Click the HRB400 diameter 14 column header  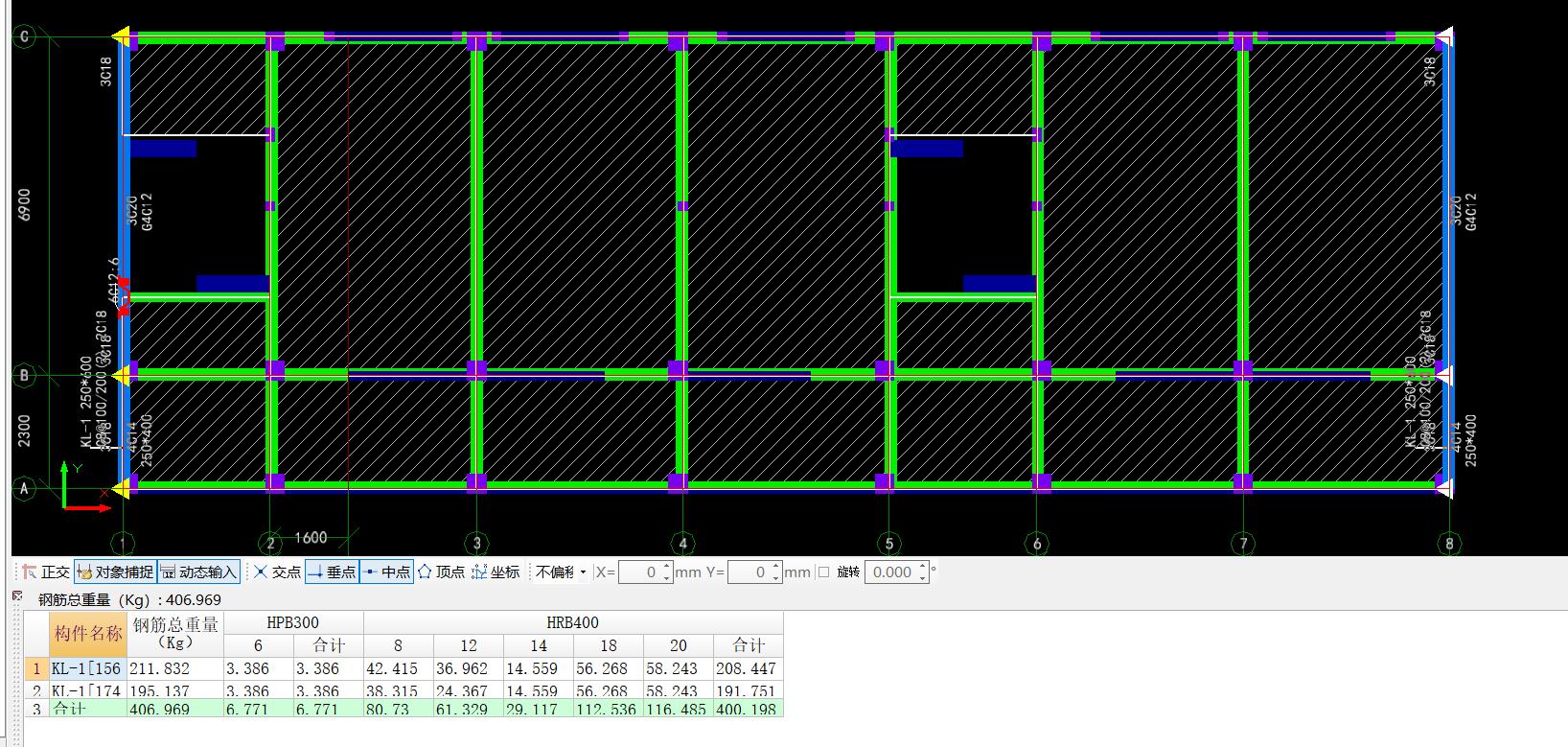tap(539, 645)
